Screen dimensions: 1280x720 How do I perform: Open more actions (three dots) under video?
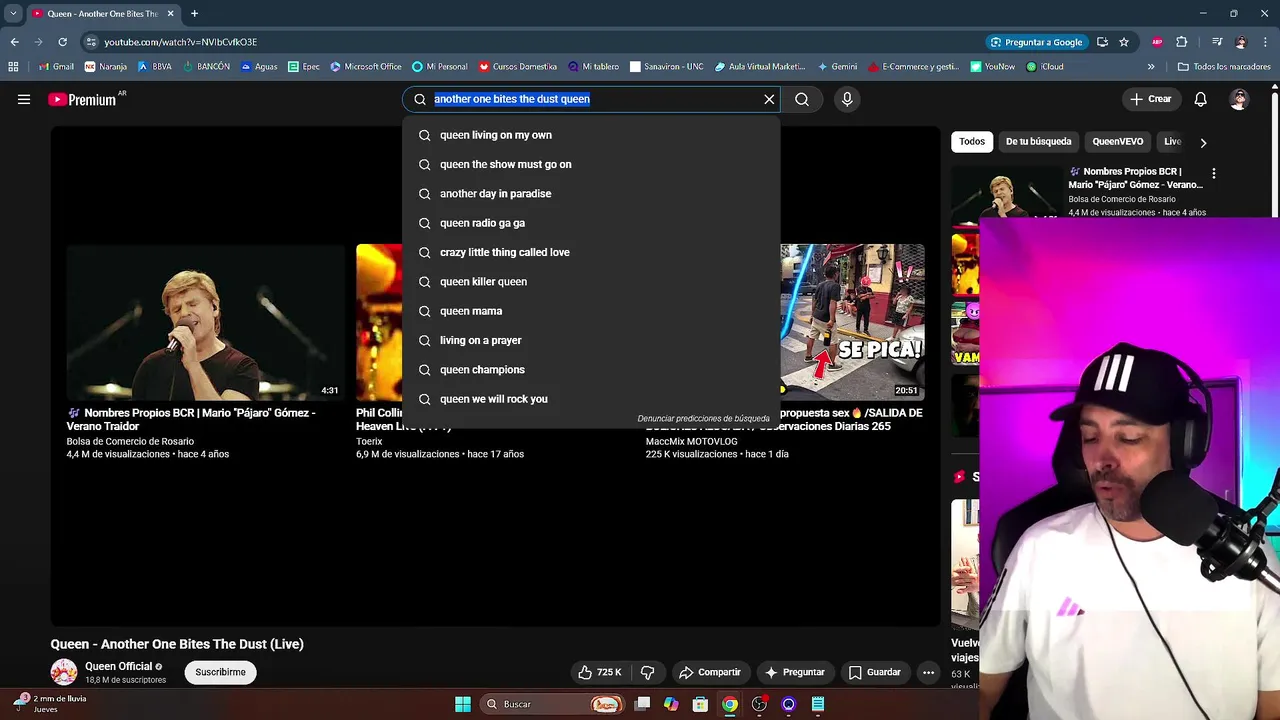[928, 672]
